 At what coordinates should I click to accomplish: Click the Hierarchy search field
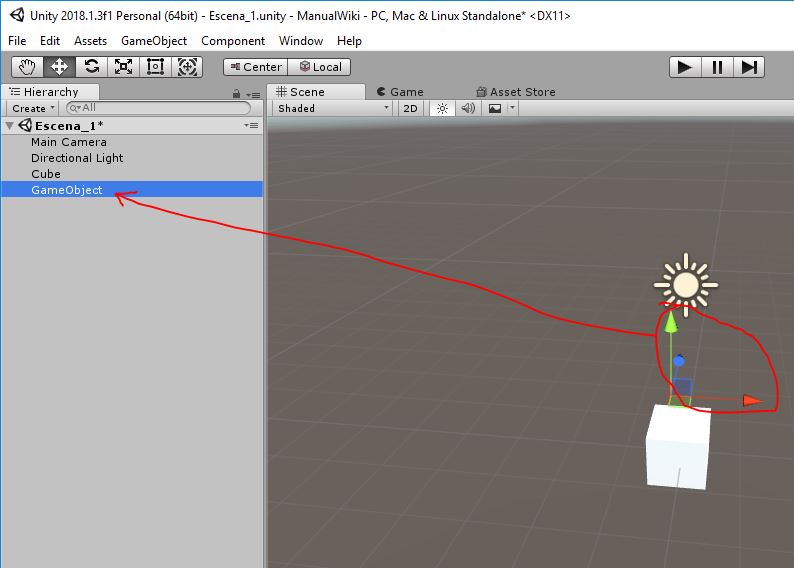tap(158, 108)
